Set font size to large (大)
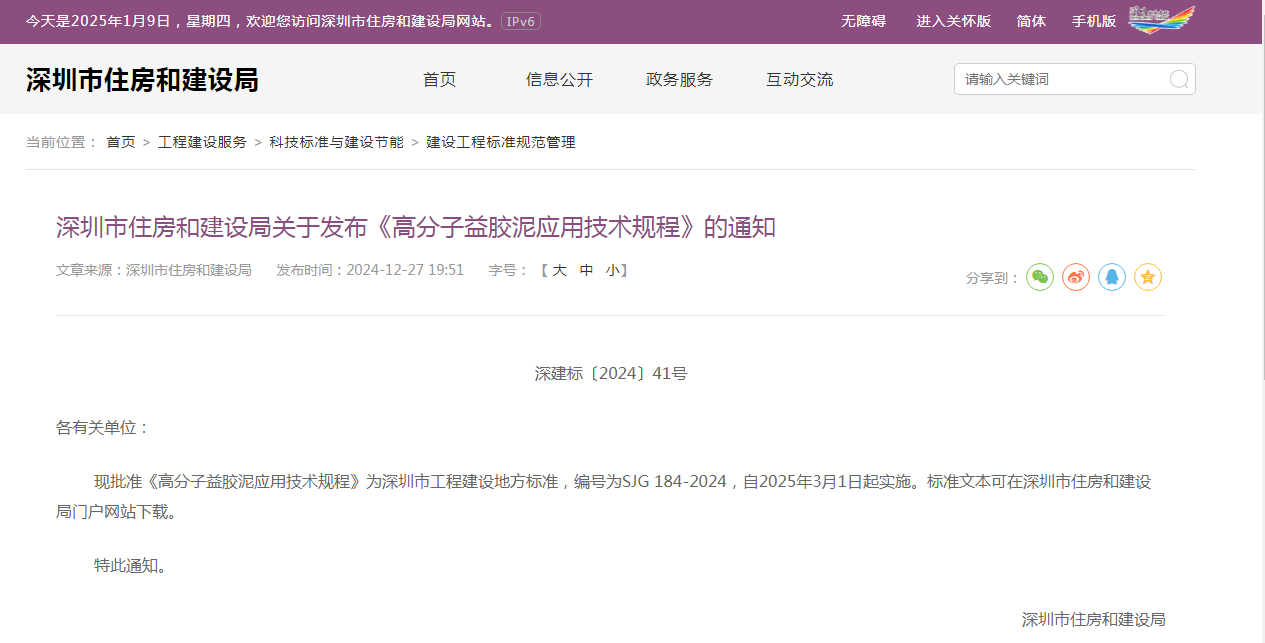Screen dimensions: 1265x643 (560, 270)
